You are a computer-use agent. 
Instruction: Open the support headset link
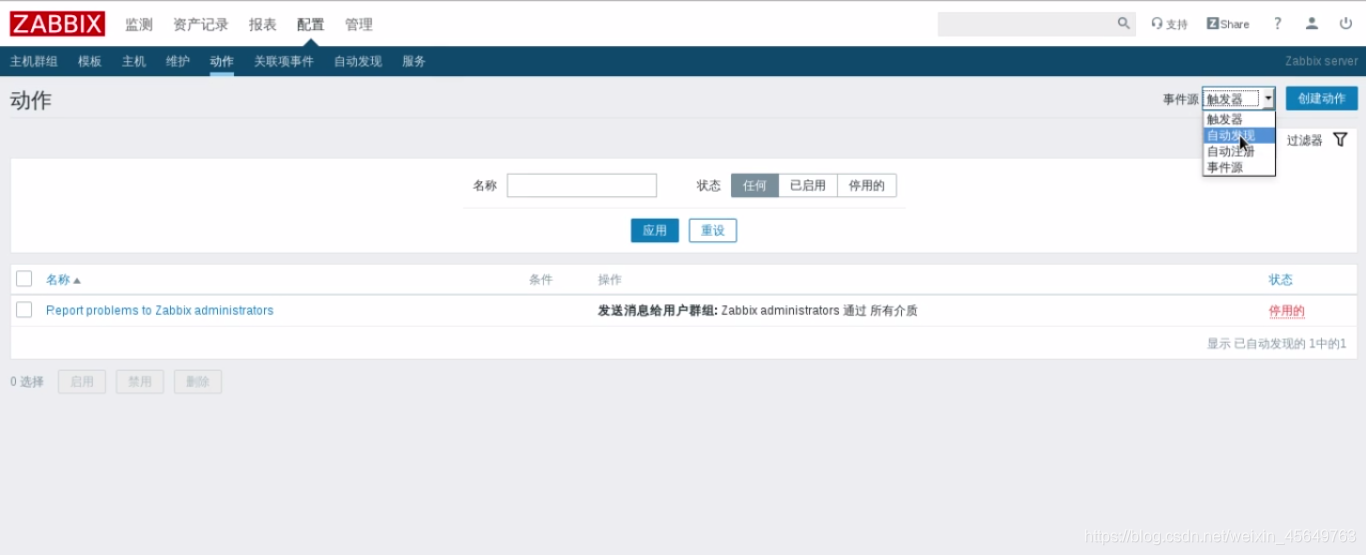tap(1169, 24)
